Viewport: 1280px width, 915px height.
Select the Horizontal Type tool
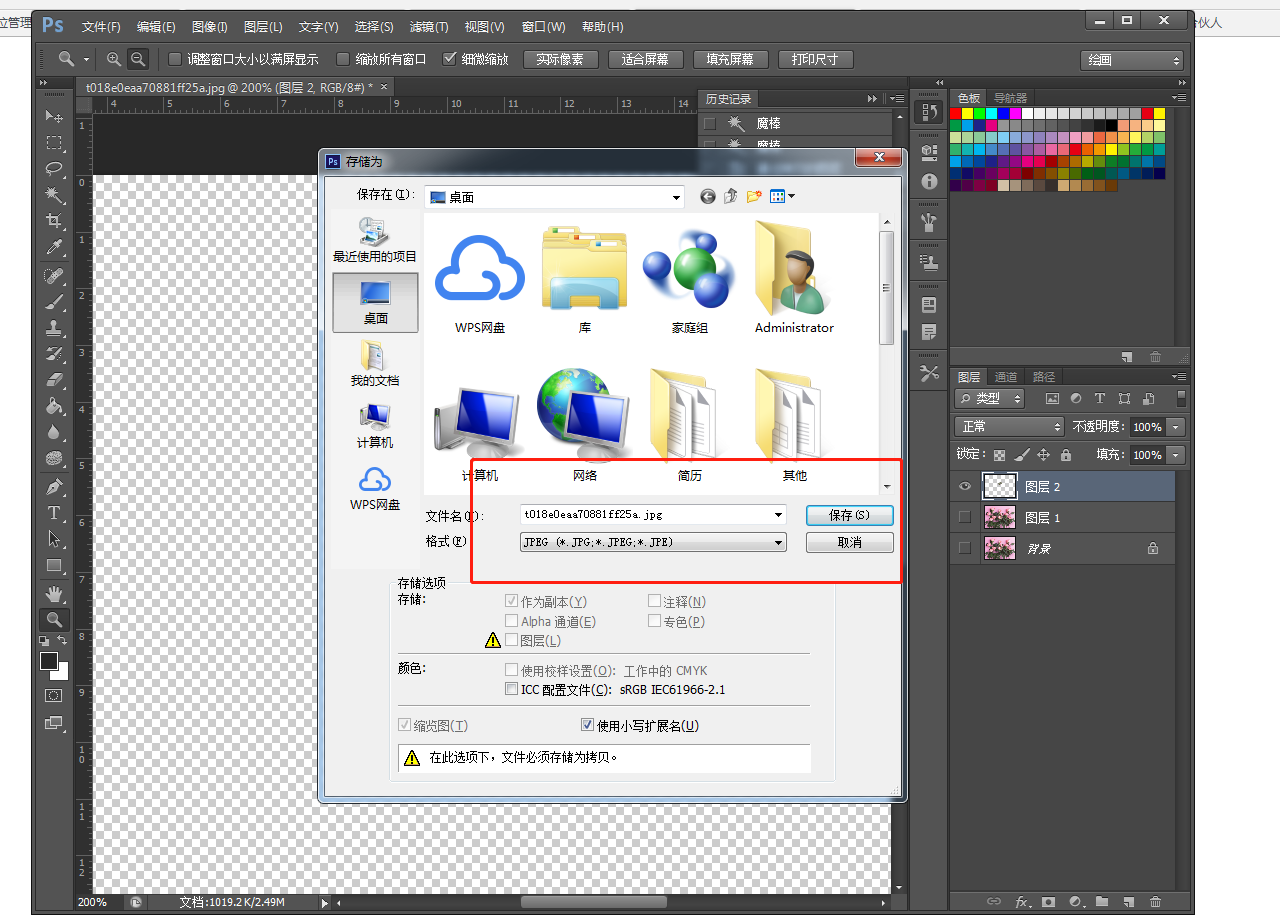pyautogui.click(x=54, y=513)
